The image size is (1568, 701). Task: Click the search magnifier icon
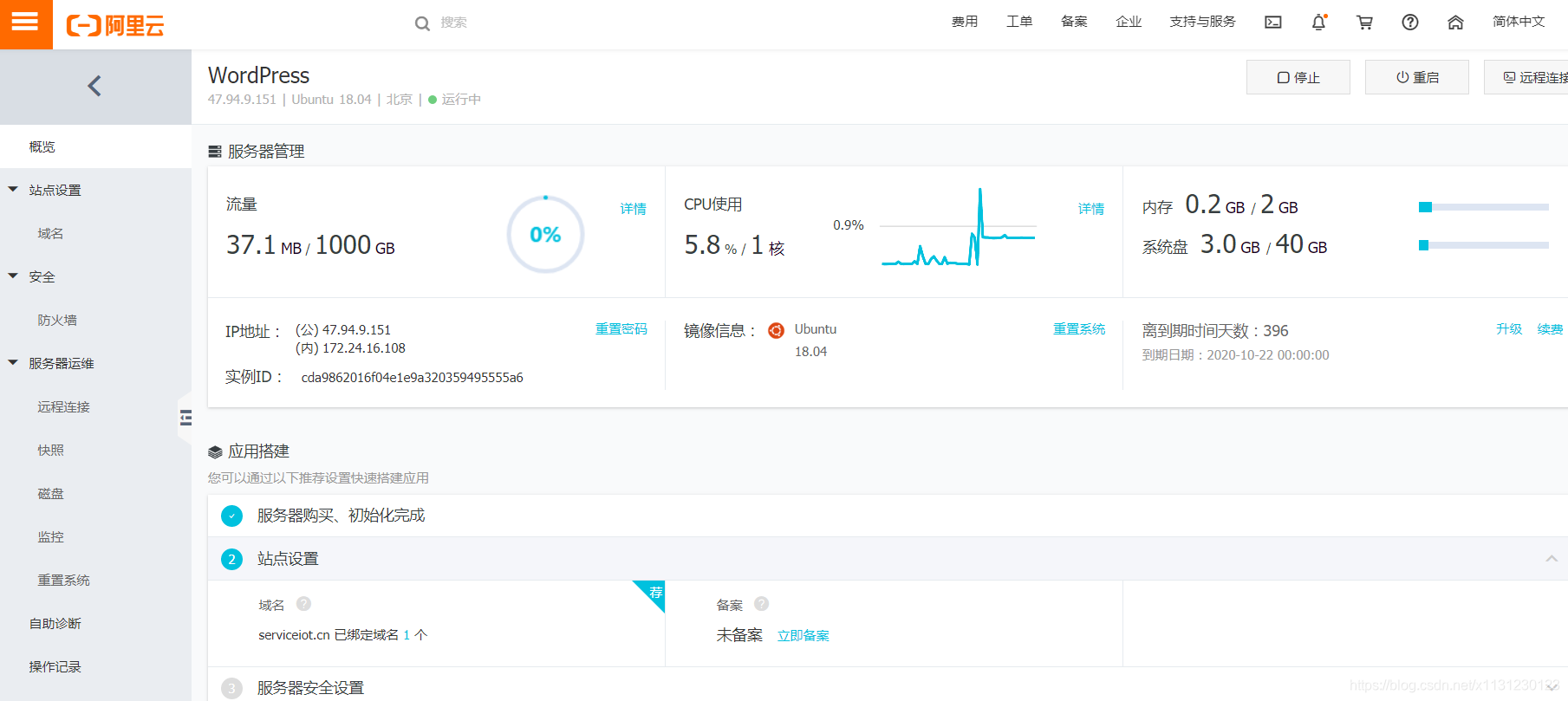tap(422, 23)
